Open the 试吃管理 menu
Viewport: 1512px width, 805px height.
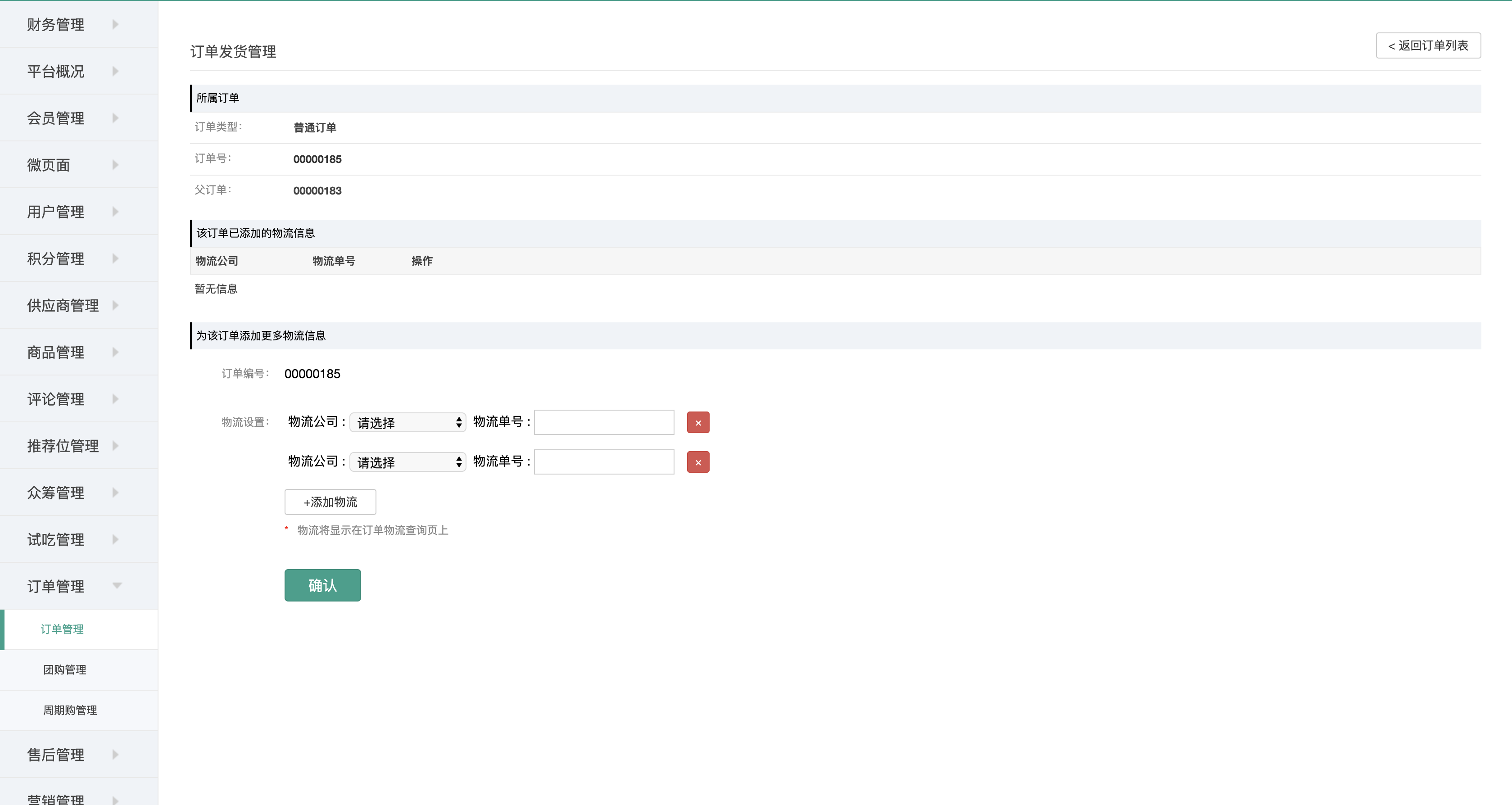click(79, 539)
